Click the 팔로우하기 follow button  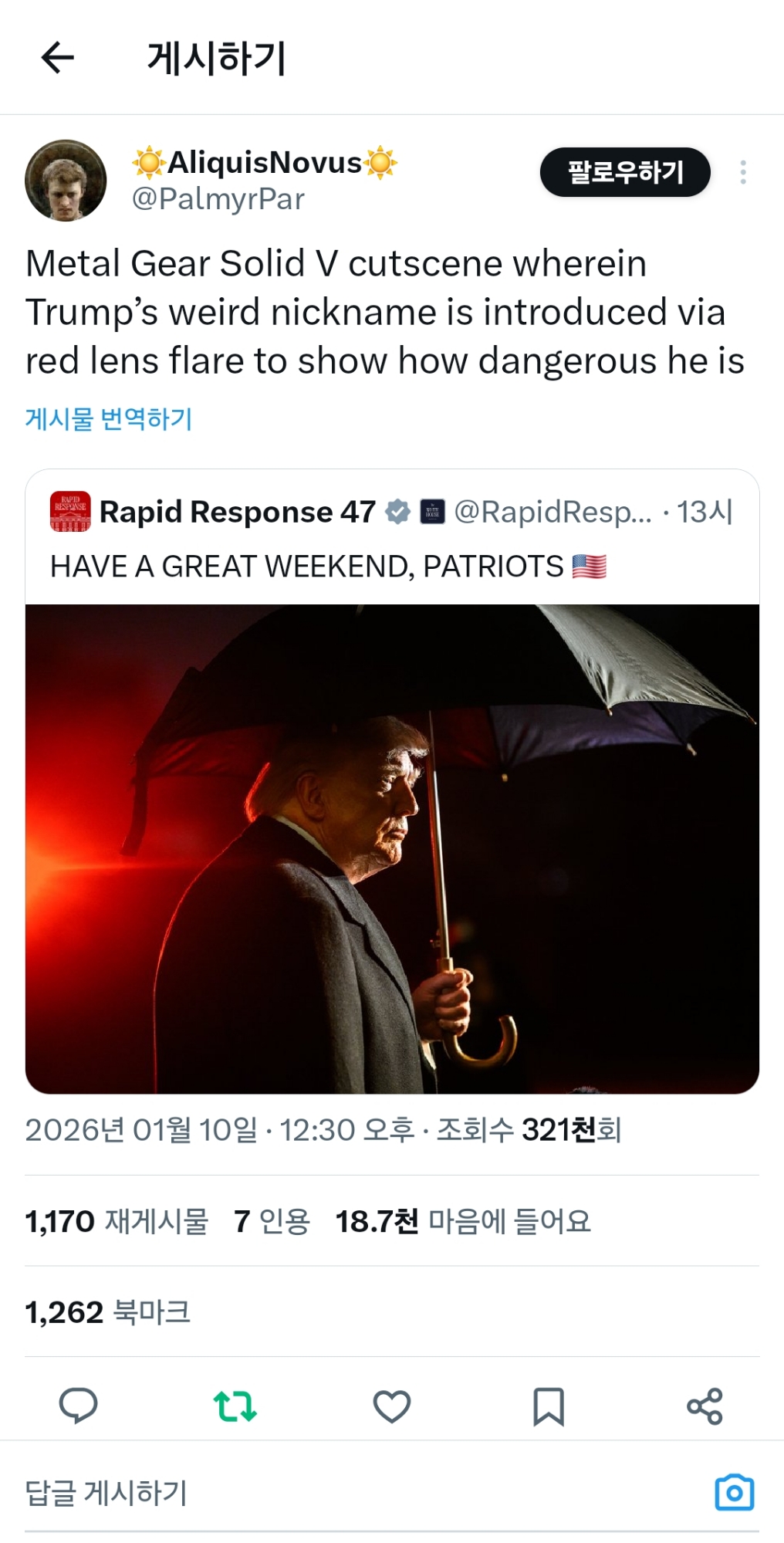point(625,172)
